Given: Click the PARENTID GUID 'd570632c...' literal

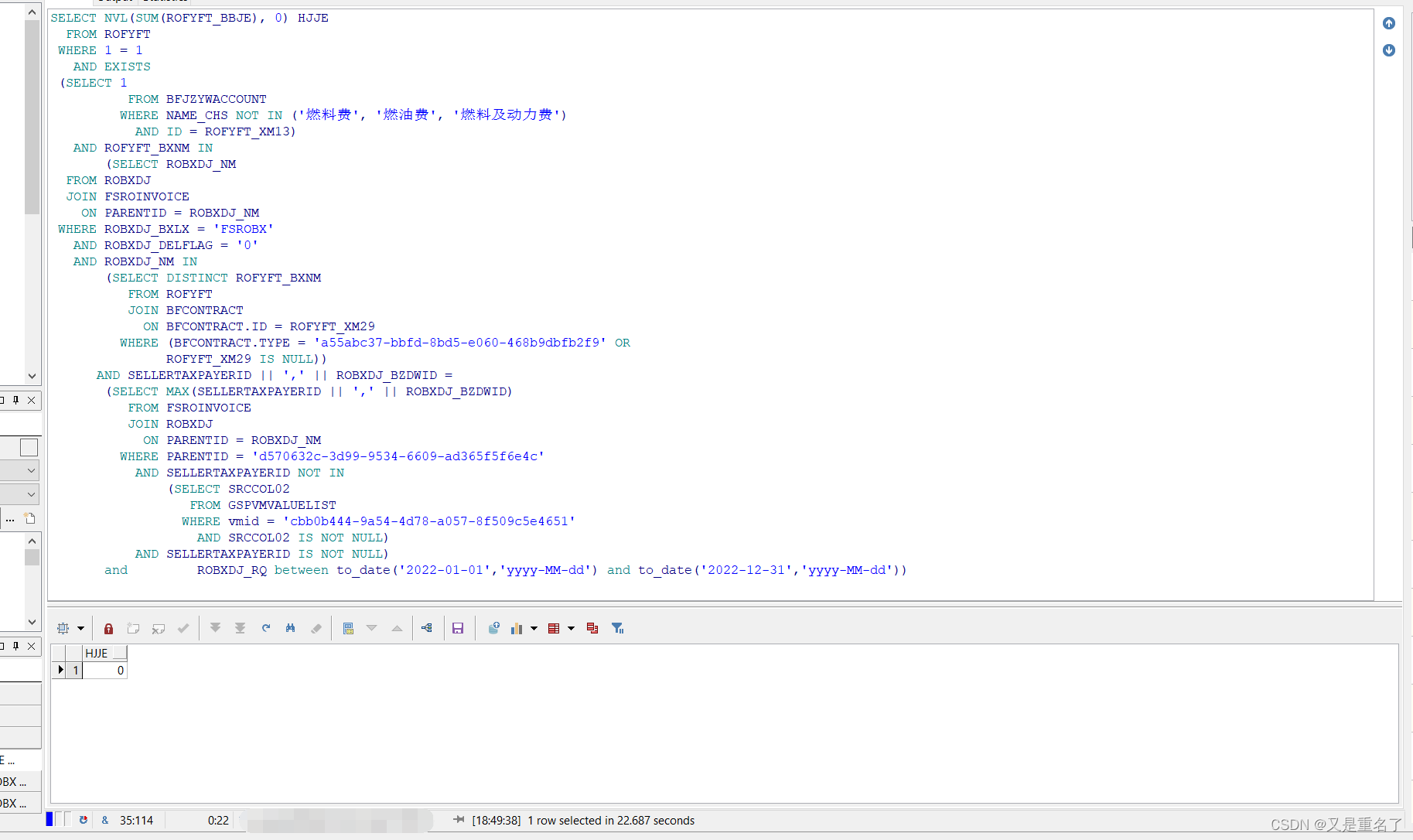Looking at the screenshot, I should tap(398, 457).
